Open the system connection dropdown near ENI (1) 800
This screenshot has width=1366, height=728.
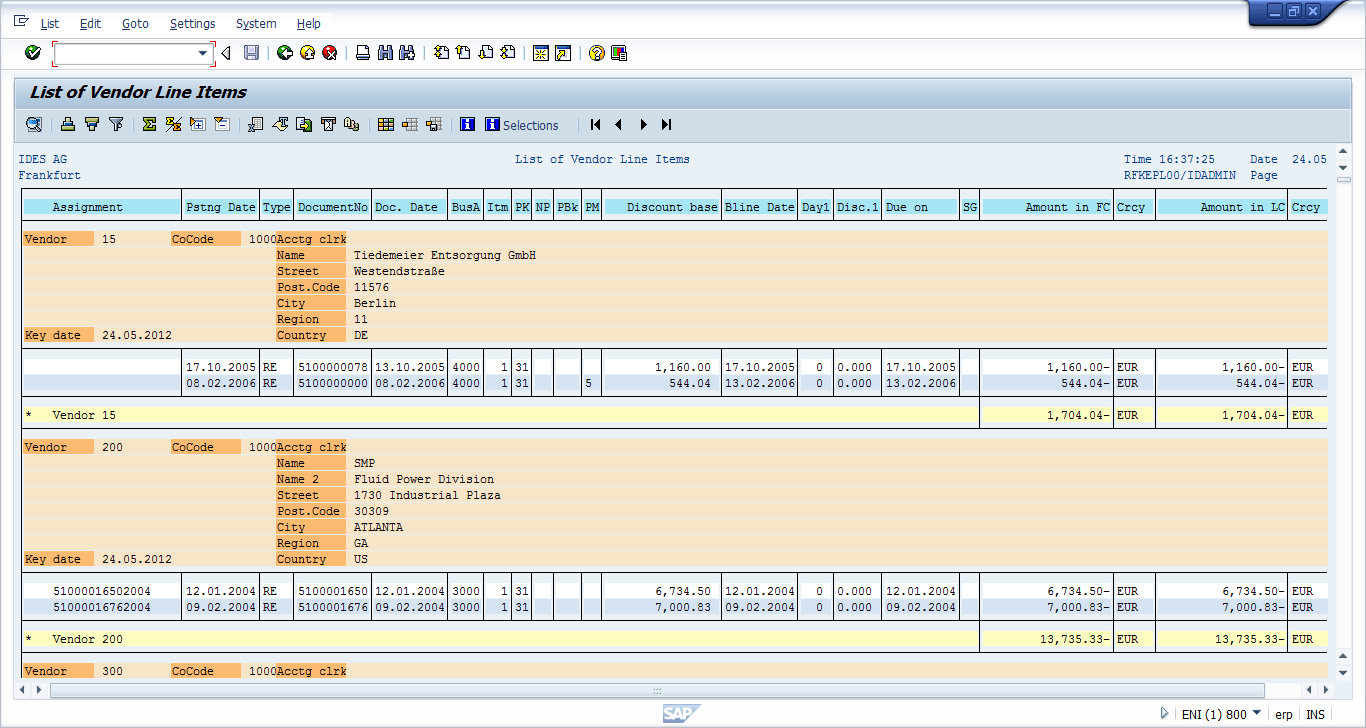[1257, 713]
